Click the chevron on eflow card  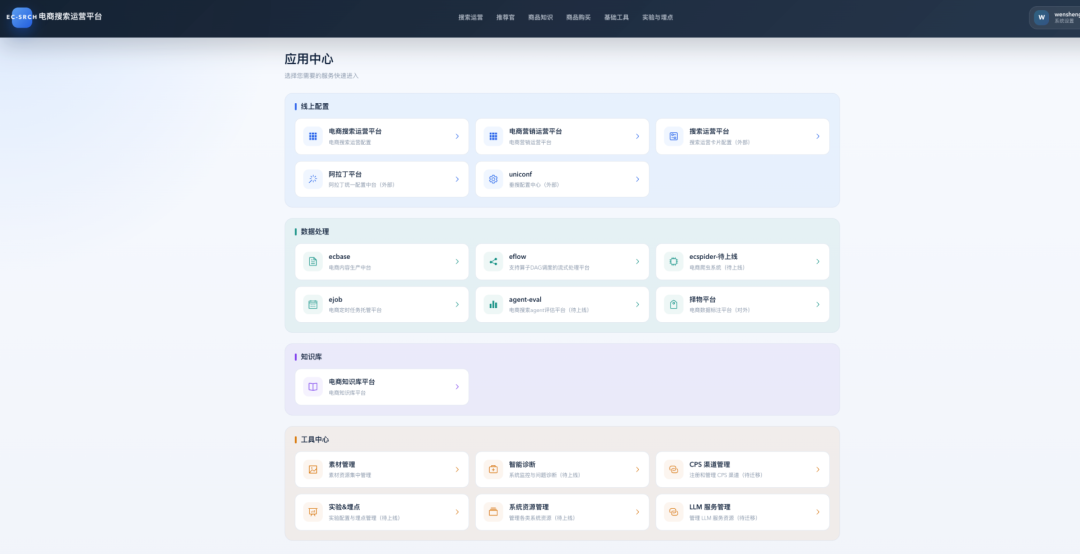point(638,262)
